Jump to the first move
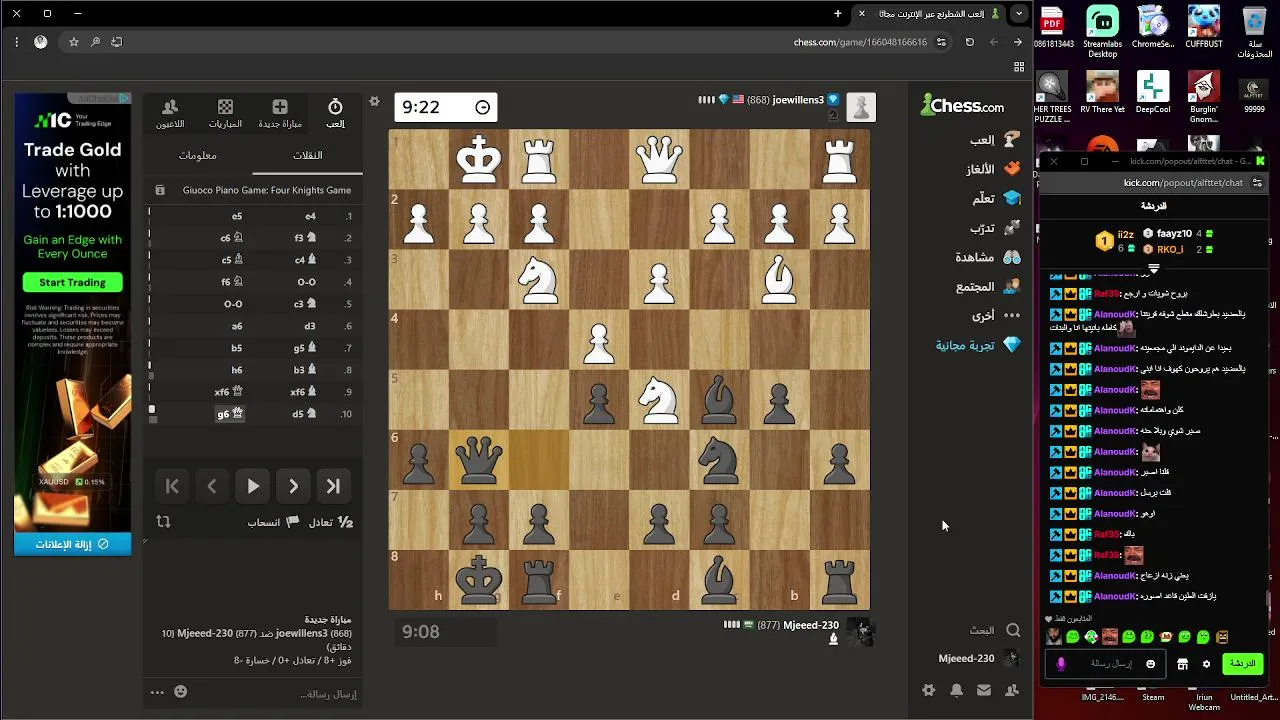 (172, 486)
